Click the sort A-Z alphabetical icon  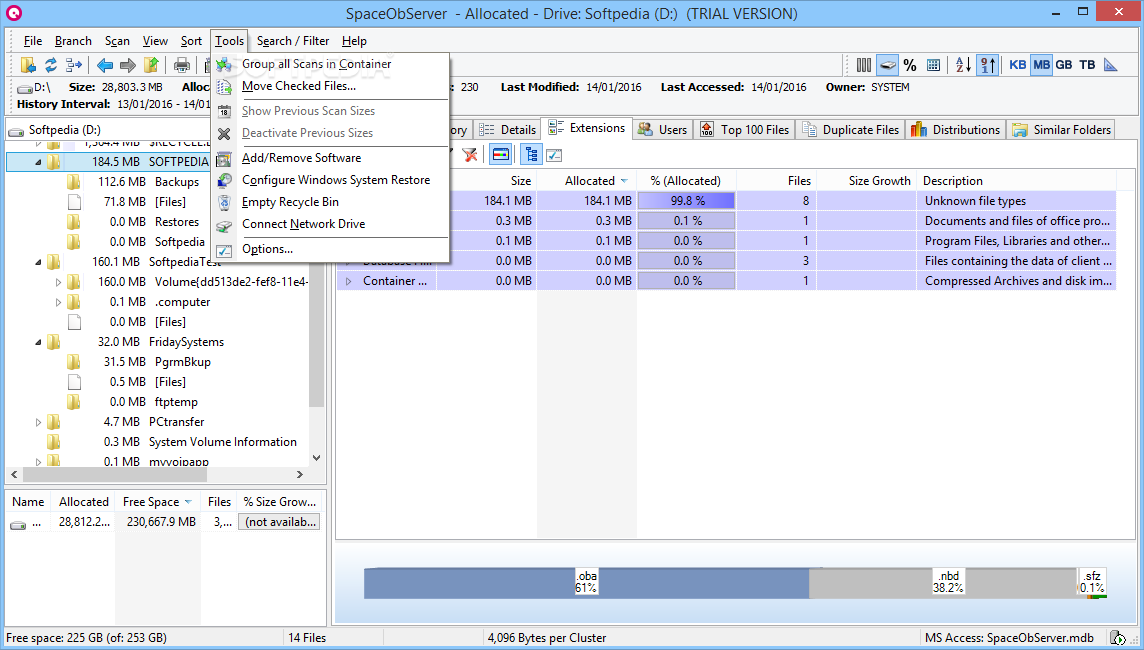click(964, 65)
